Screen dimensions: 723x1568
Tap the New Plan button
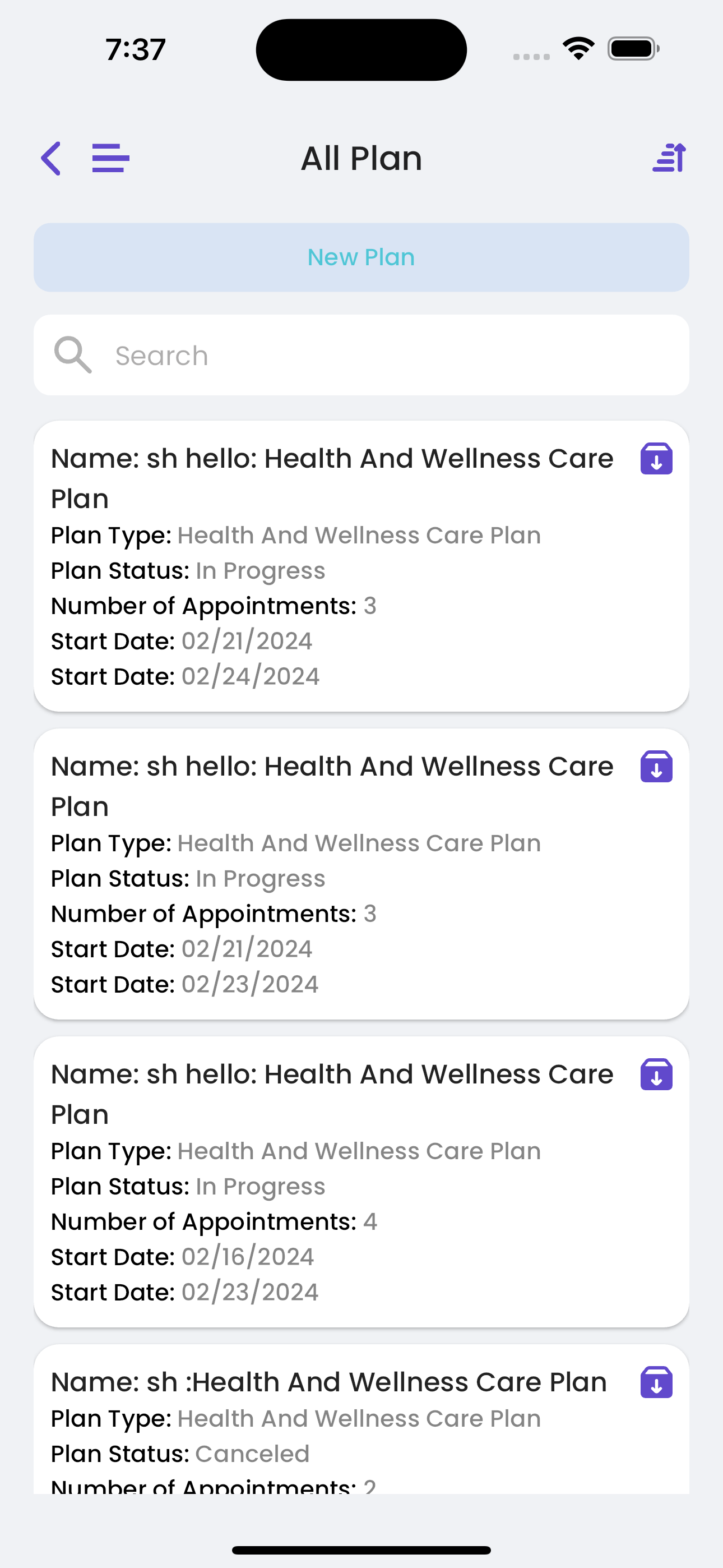[361, 257]
